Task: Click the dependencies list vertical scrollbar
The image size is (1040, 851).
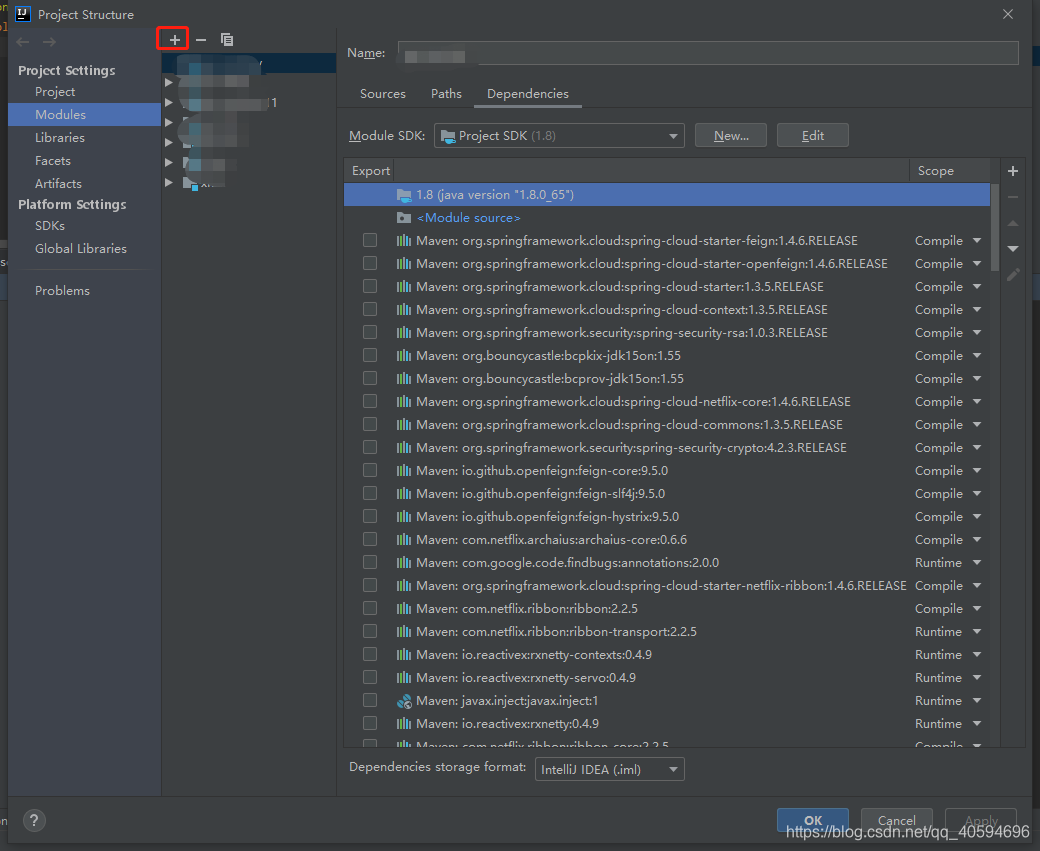Action: tap(994, 228)
